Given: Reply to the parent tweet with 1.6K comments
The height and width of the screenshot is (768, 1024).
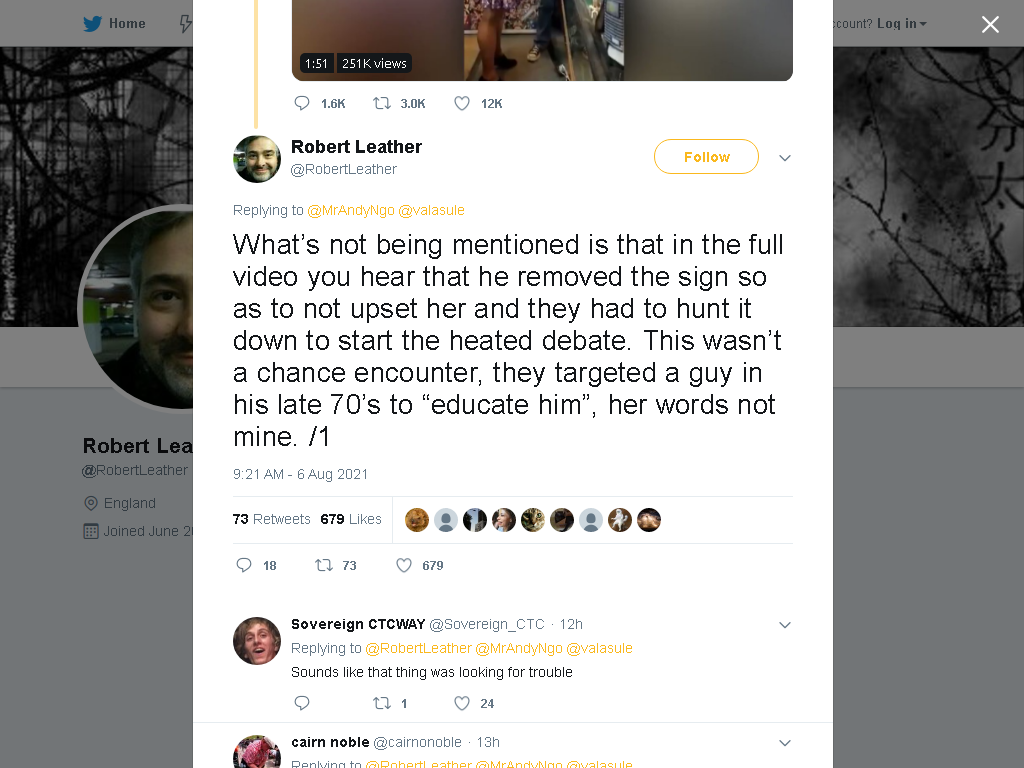Looking at the screenshot, I should pyautogui.click(x=302, y=103).
